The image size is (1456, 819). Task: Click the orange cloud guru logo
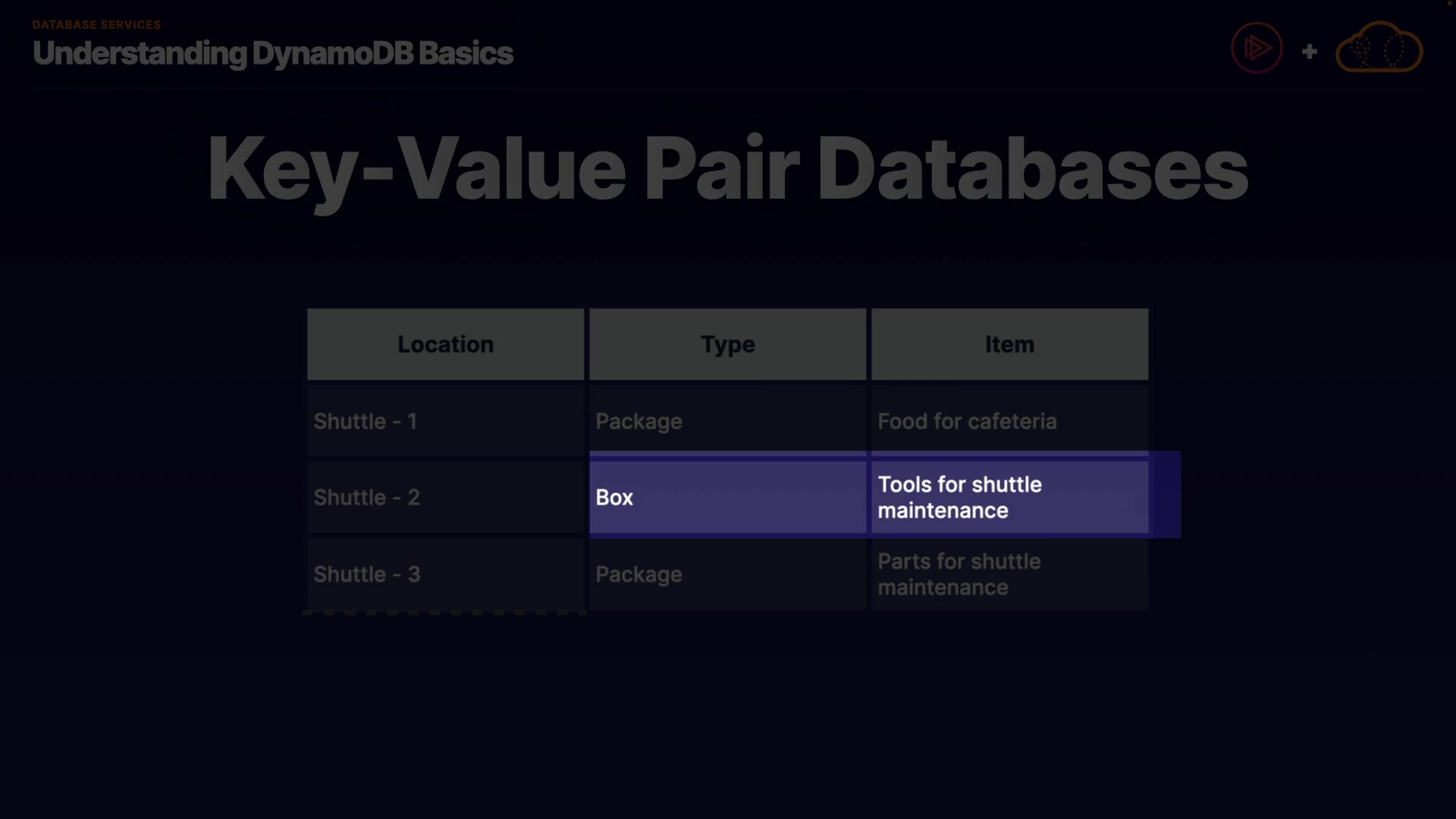point(1379,49)
